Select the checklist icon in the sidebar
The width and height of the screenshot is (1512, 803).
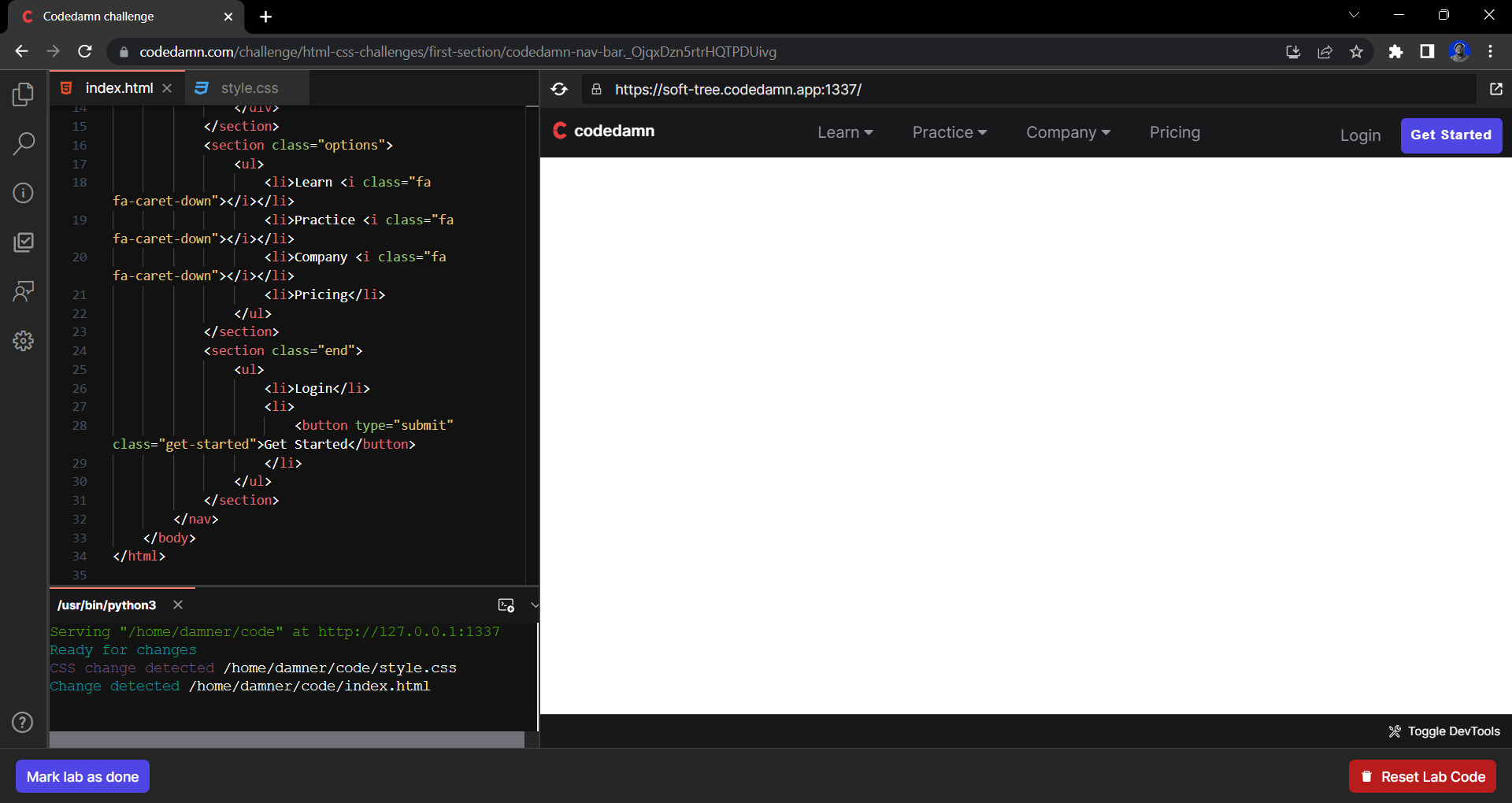tap(23, 242)
